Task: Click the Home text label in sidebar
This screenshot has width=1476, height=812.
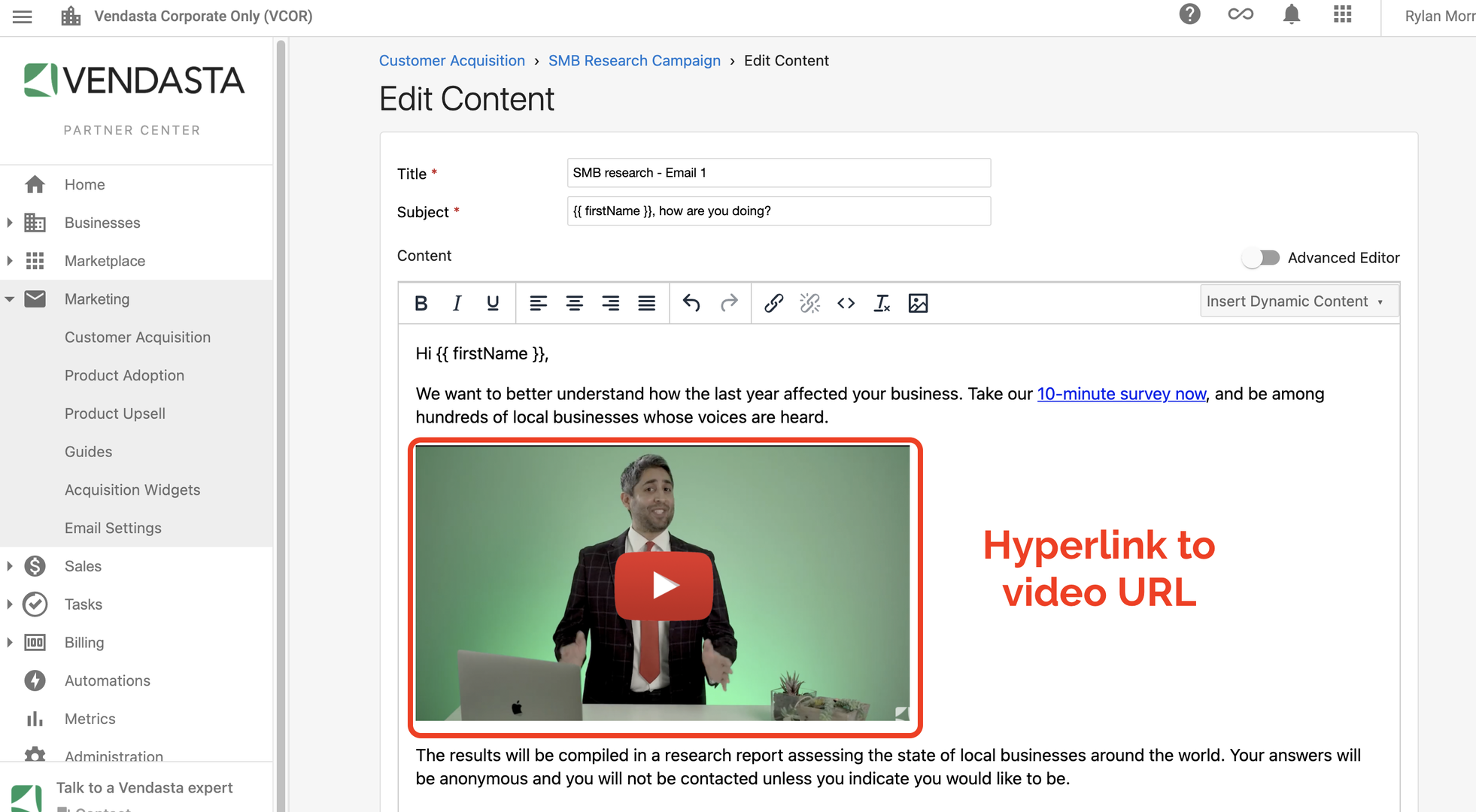Action: tap(84, 185)
